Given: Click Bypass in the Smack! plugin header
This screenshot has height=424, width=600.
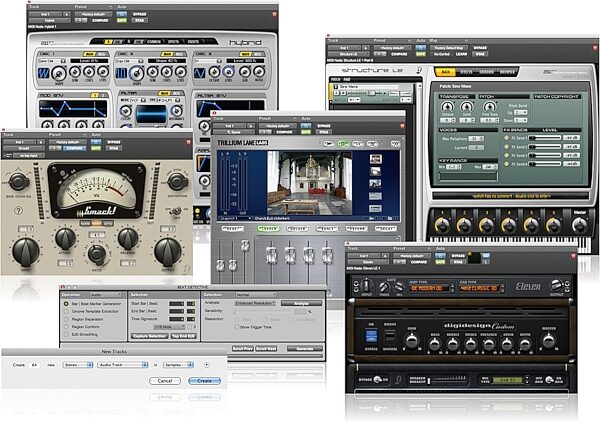Looking at the screenshot, I should point(114,142).
